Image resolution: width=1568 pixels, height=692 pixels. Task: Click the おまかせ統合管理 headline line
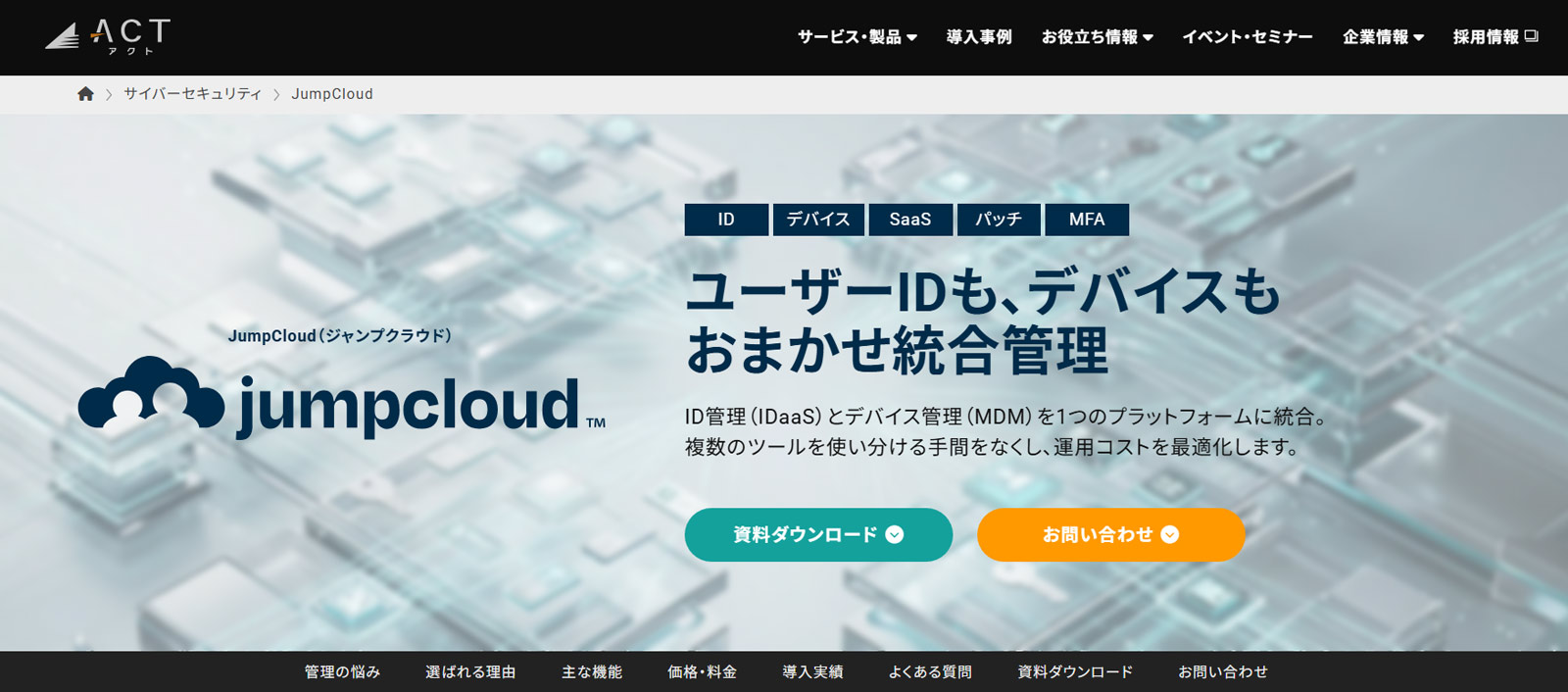pos(897,351)
